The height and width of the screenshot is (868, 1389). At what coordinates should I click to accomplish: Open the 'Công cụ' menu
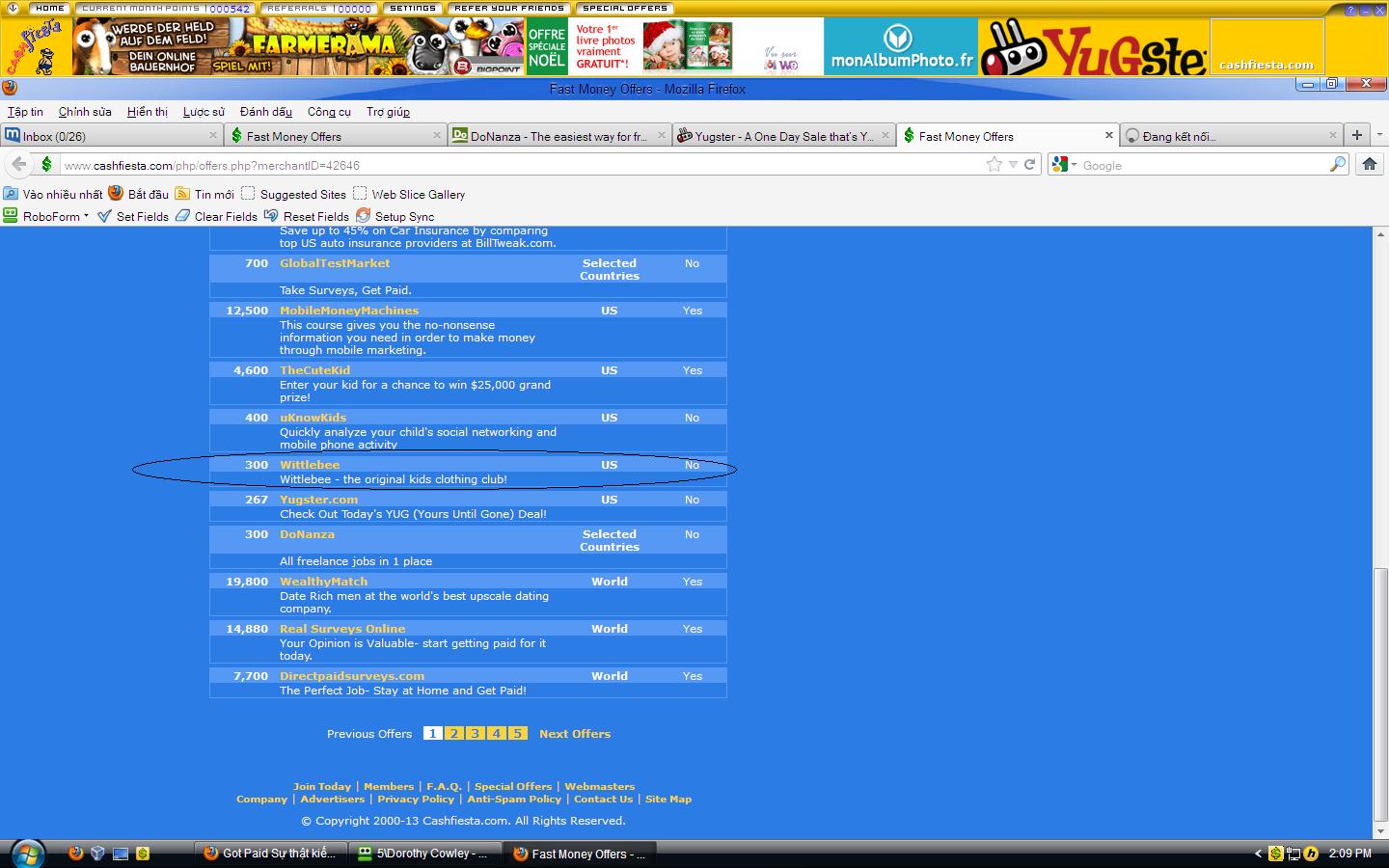pos(329,112)
